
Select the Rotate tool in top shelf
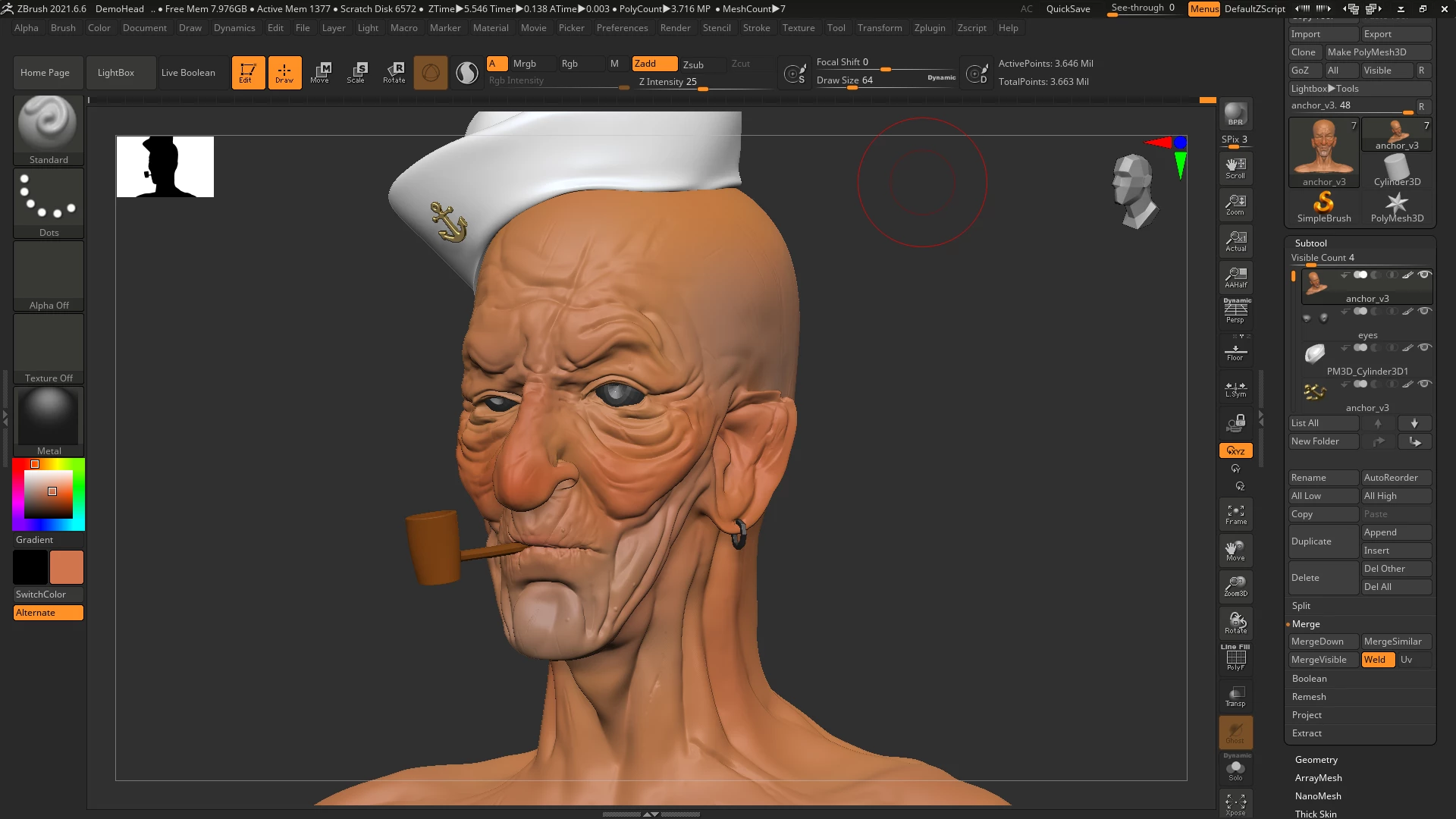[394, 72]
